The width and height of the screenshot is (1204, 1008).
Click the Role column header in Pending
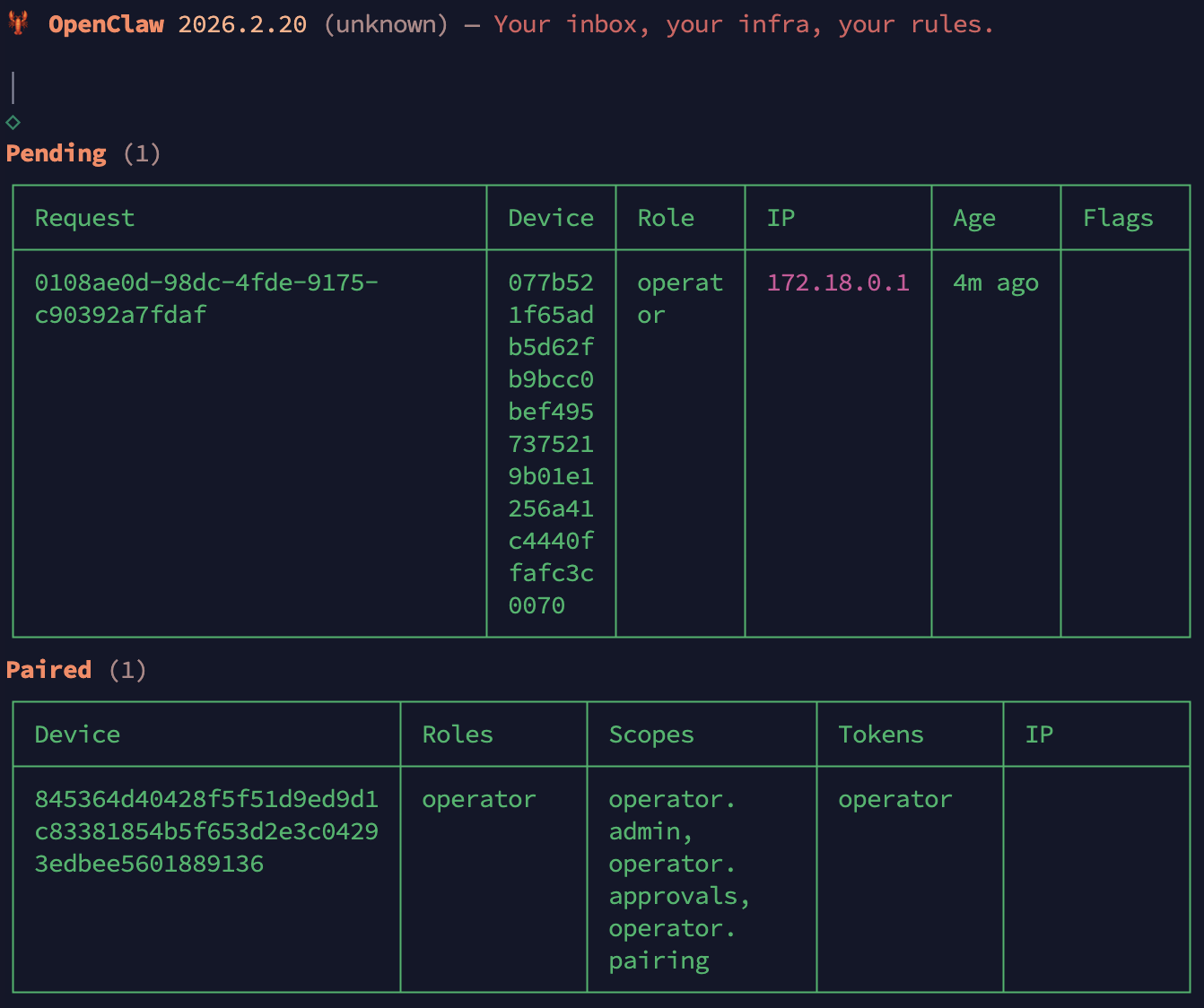point(666,218)
